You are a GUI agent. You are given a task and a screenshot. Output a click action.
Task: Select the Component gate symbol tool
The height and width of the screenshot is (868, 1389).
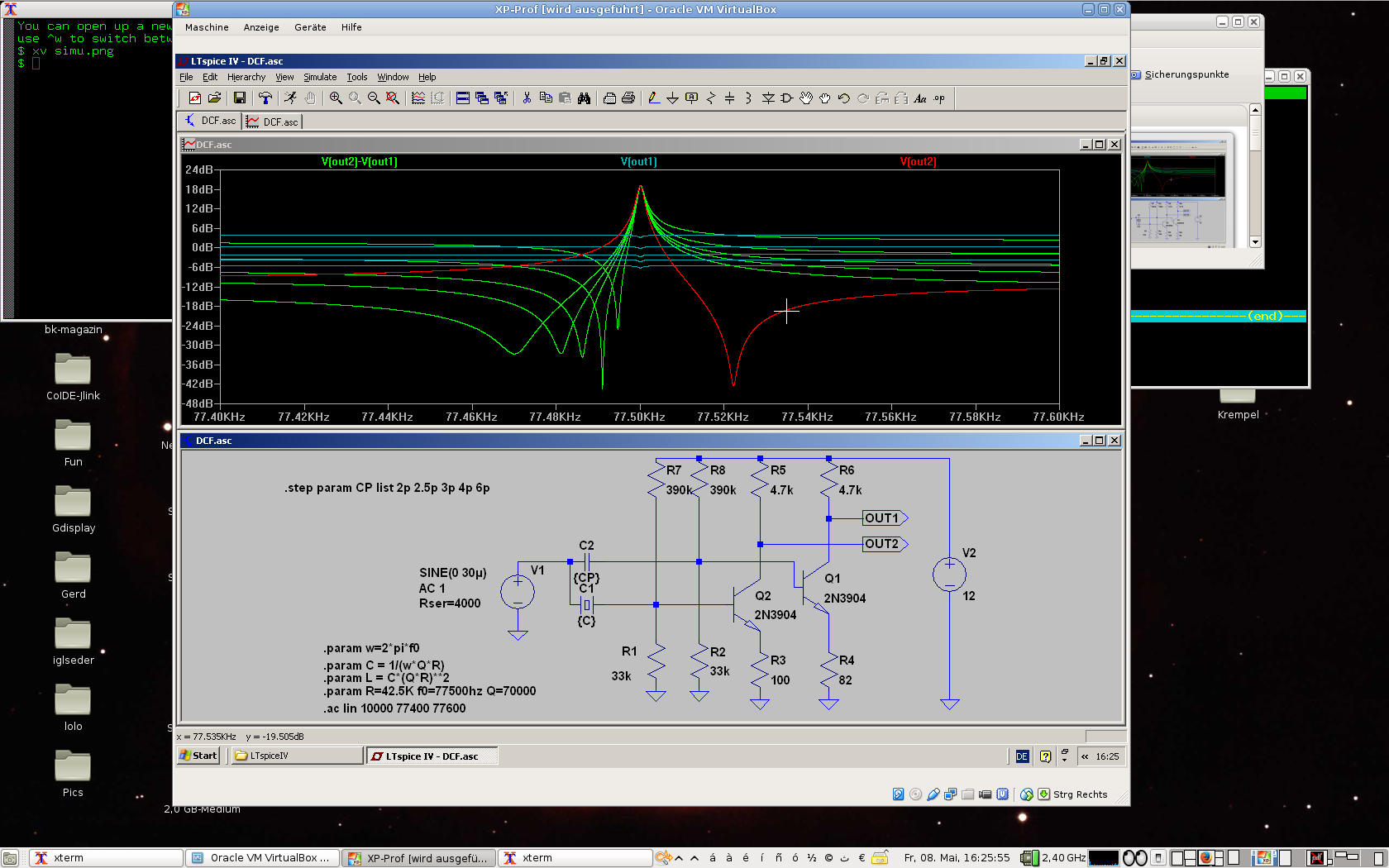click(x=786, y=98)
